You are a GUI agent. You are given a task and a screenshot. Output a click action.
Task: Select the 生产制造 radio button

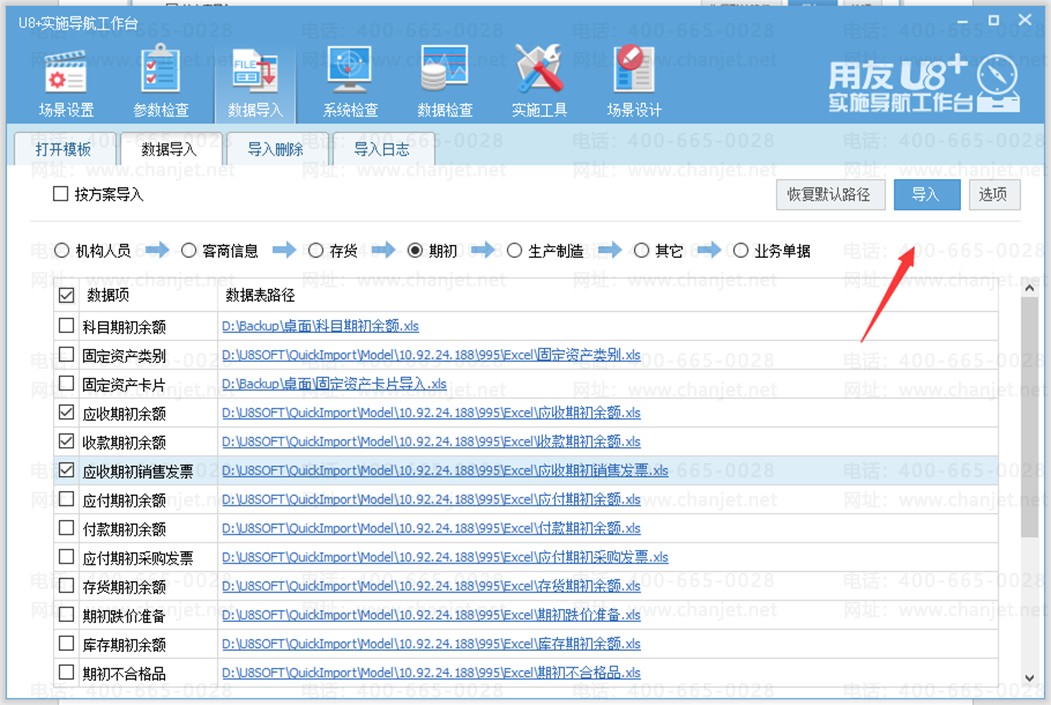(x=514, y=251)
